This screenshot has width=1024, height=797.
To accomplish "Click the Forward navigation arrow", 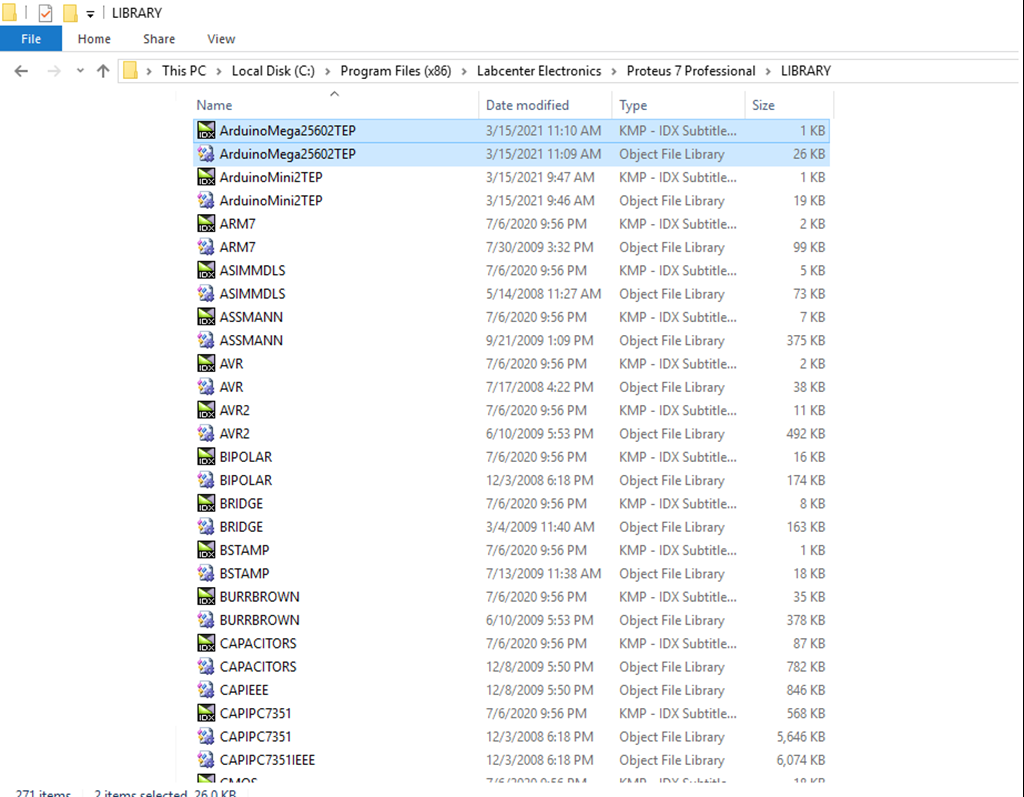I will click(x=53, y=71).
